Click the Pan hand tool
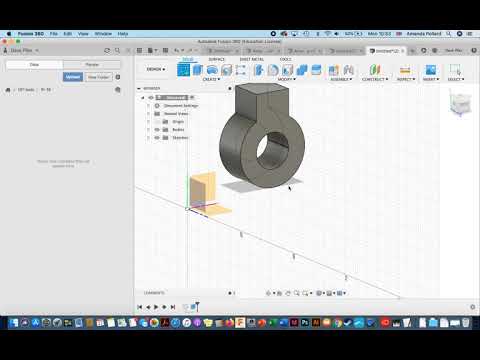Image resolution: width=480 pixels, height=360 pixels. point(288,293)
